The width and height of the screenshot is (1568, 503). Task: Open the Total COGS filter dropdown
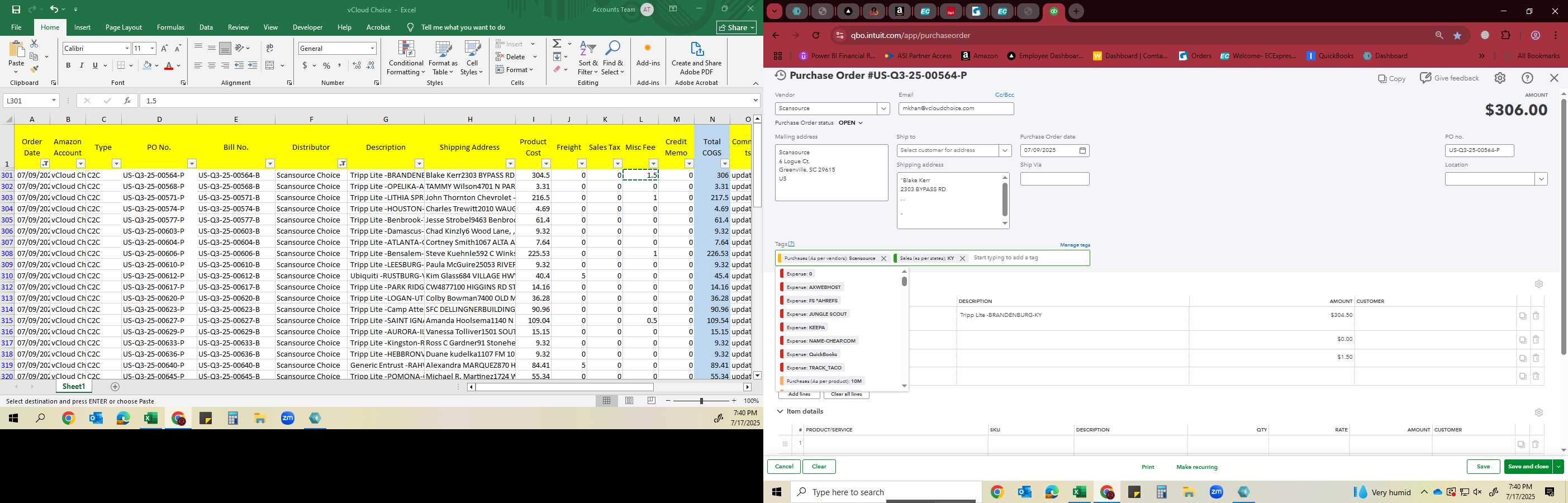coord(724,164)
